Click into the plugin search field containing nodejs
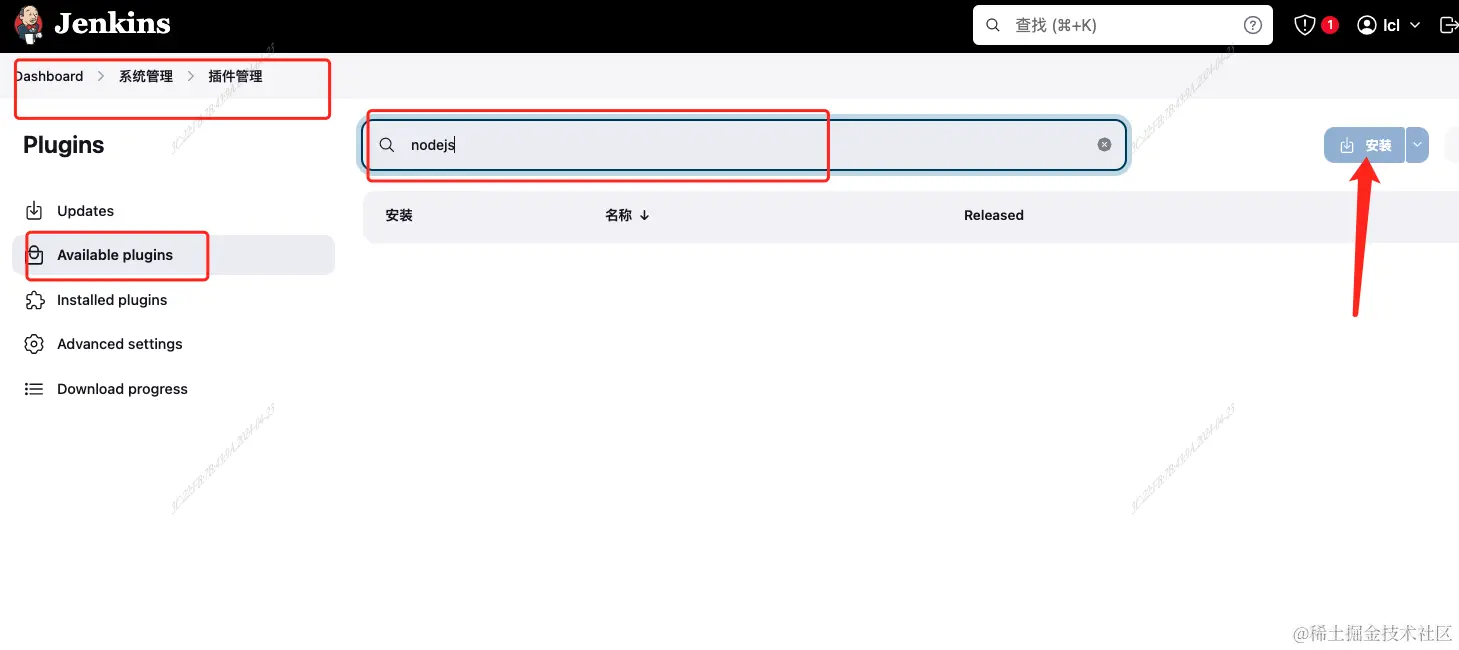1459x650 pixels. 744,145
